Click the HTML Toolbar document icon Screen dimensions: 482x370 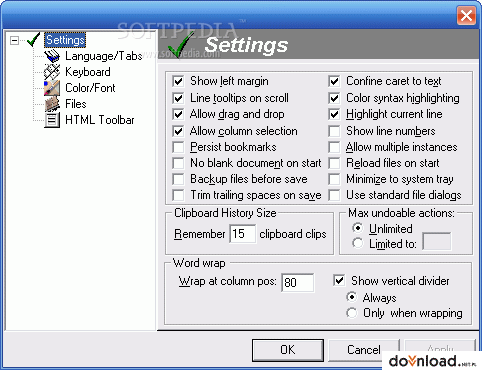[x=52, y=120]
